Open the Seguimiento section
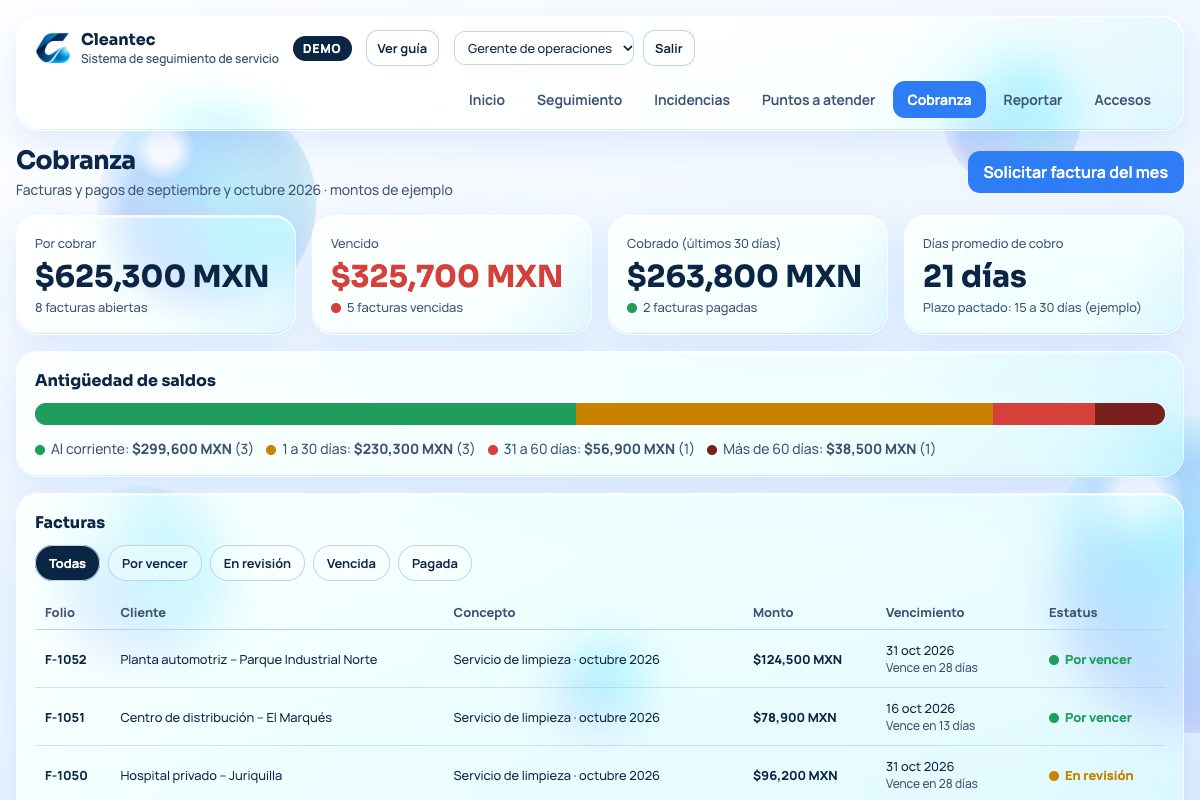Screen dimensions: 1200x800 [x=579, y=100]
